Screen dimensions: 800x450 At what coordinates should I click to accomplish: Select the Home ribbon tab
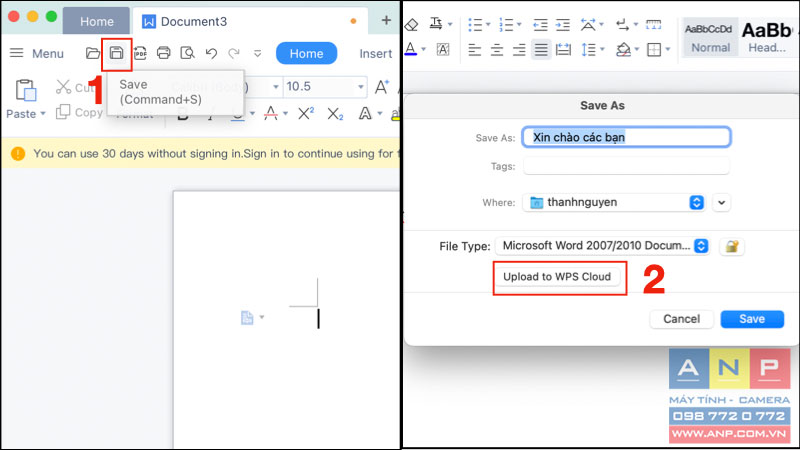pos(306,54)
